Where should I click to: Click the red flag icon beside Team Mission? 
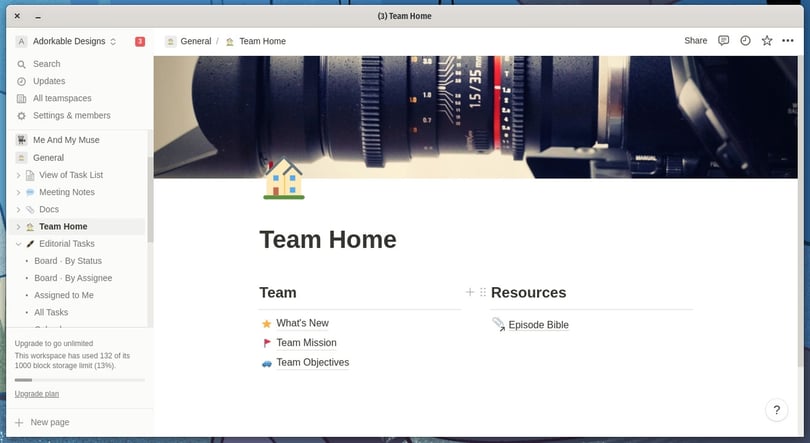pyautogui.click(x=267, y=343)
